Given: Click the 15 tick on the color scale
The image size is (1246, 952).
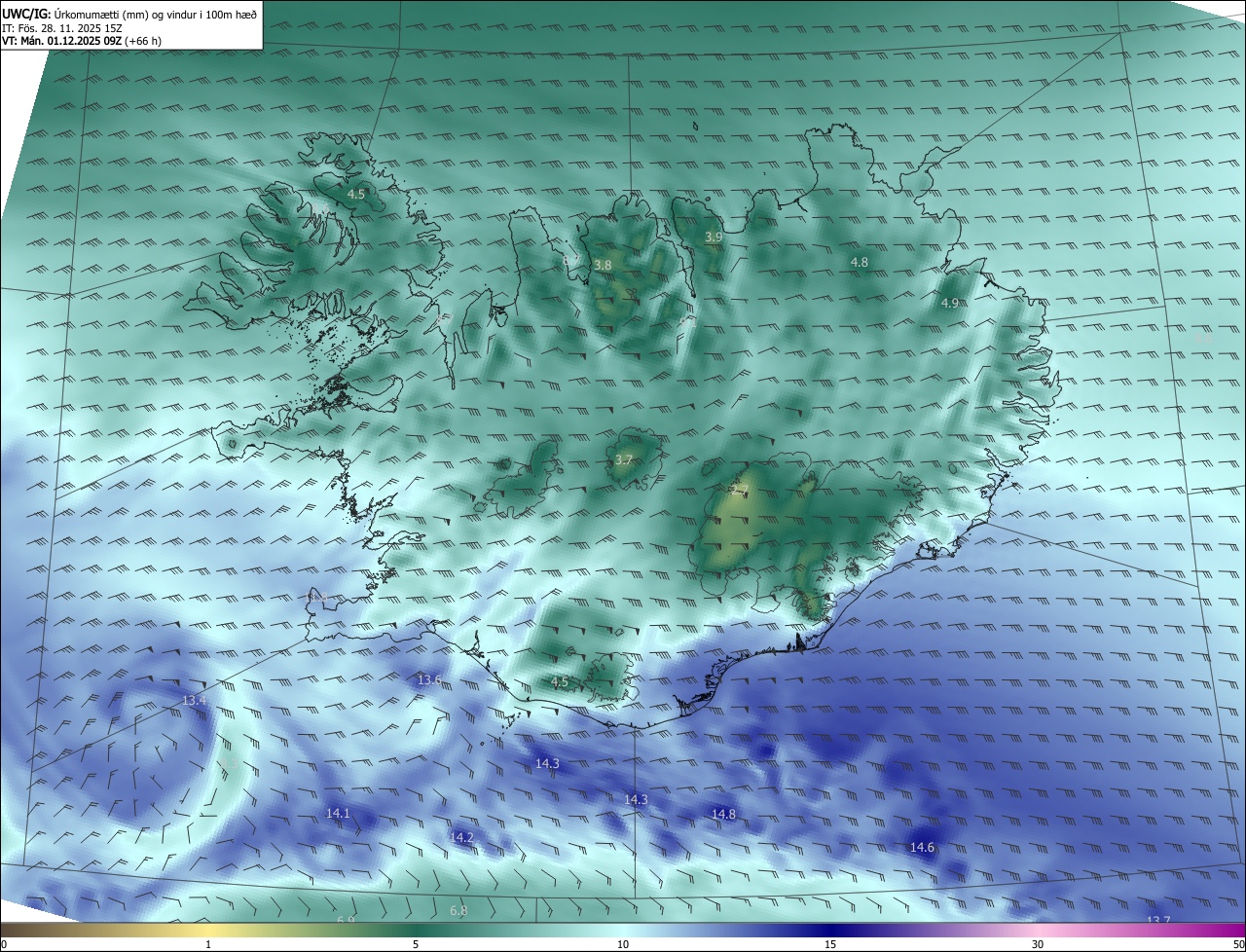Looking at the screenshot, I should point(830,944).
